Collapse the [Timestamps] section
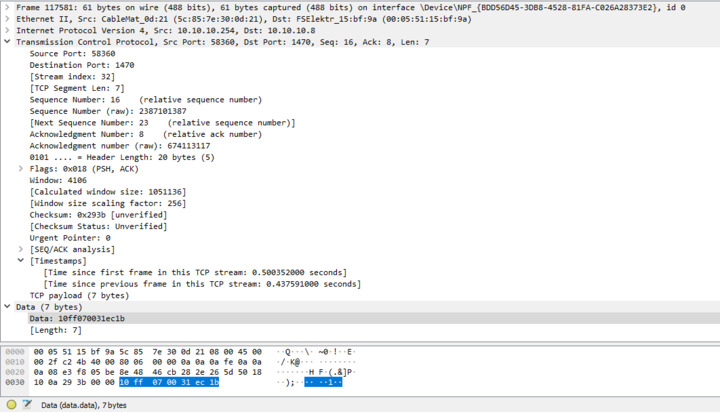Screen dimensions: 720x412 click(x=21, y=260)
